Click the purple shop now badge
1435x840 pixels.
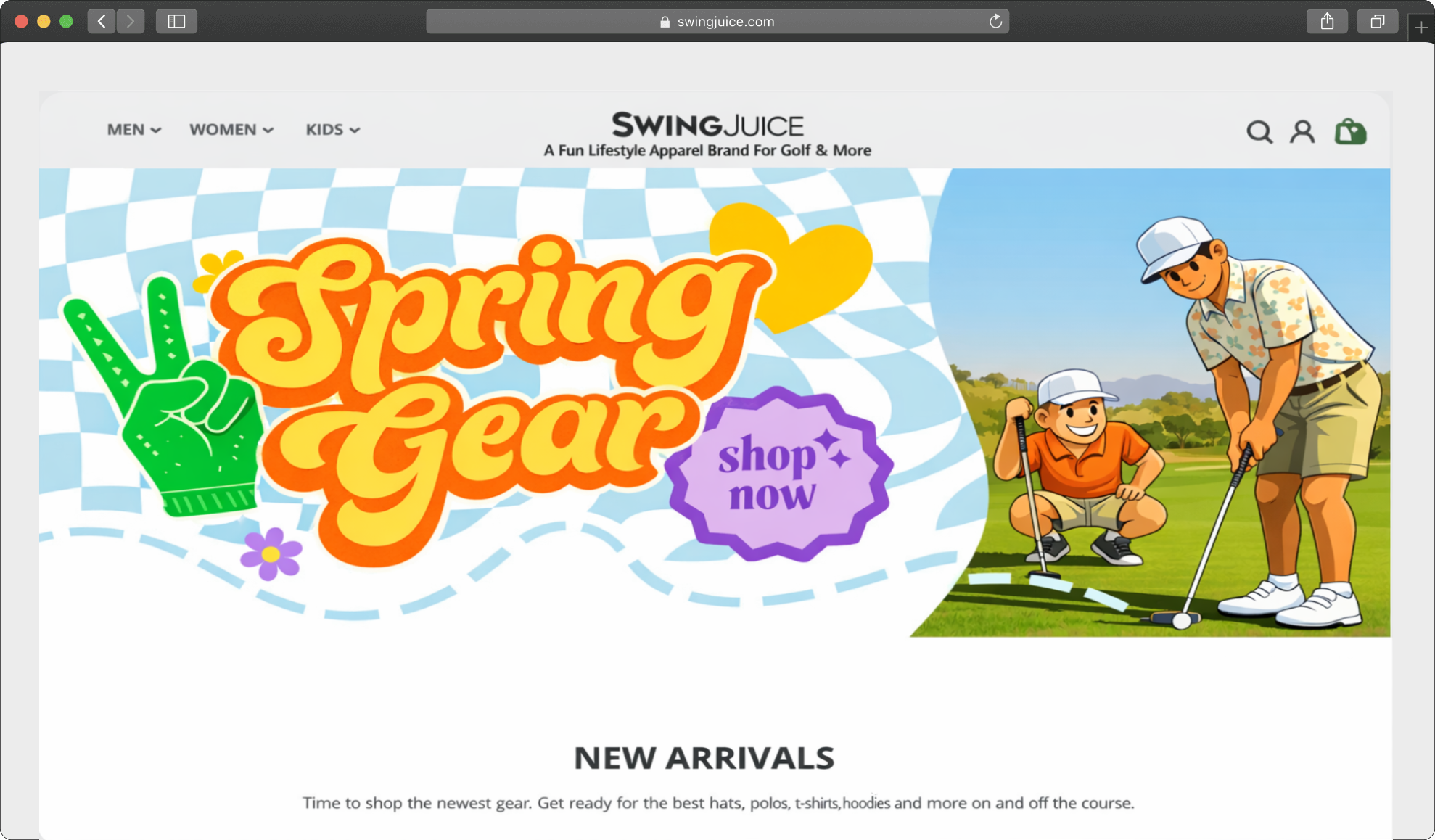click(778, 474)
